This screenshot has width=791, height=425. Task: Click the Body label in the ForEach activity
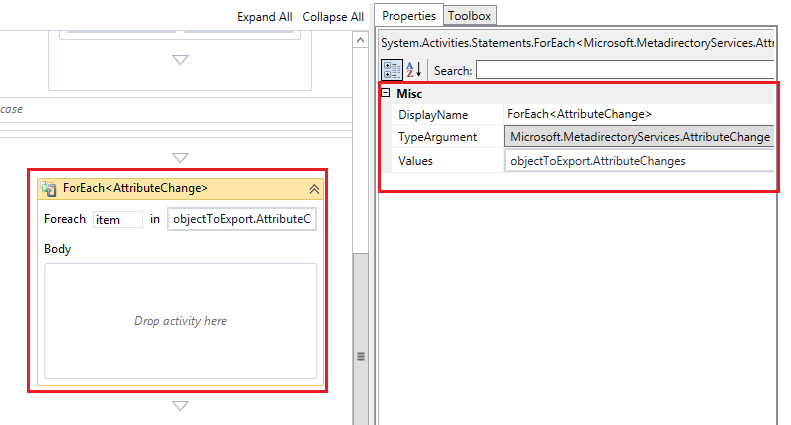coord(58,249)
